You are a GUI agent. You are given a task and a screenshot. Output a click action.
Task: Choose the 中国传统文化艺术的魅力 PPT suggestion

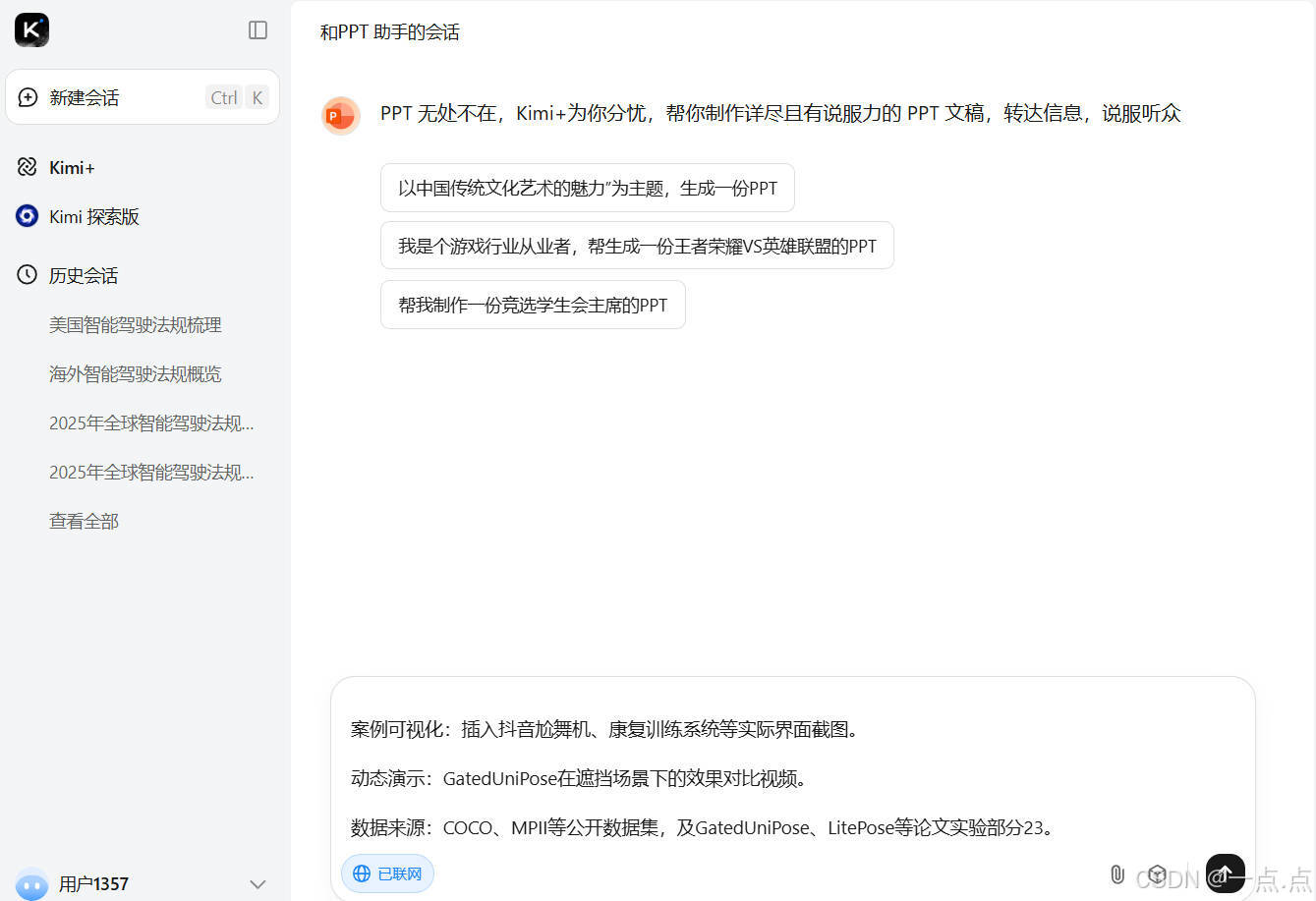coord(588,188)
